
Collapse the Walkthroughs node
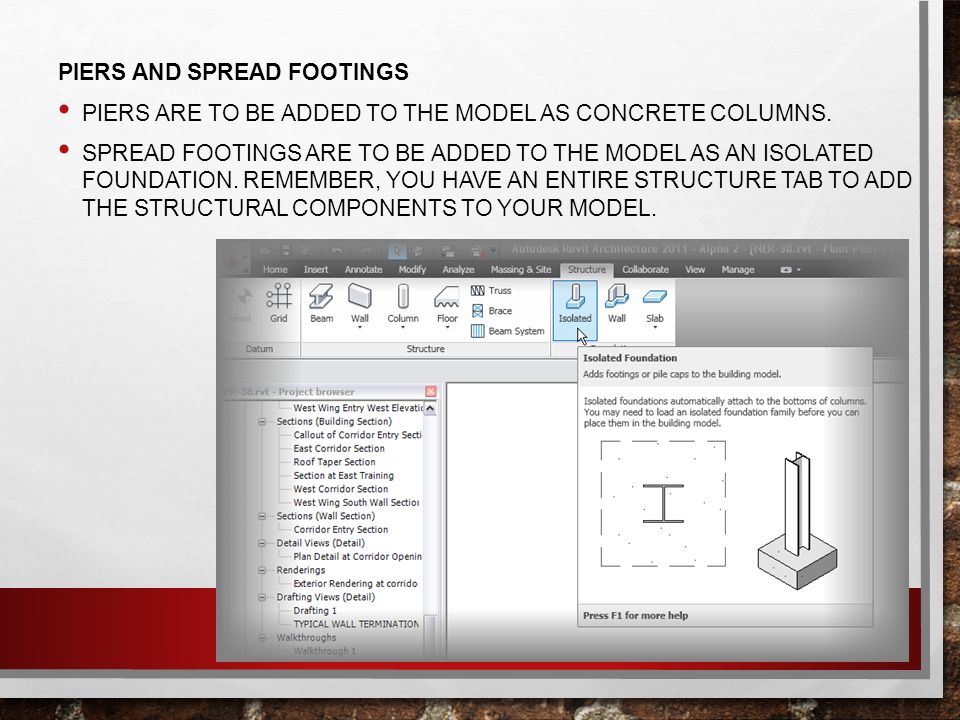(262, 637)
